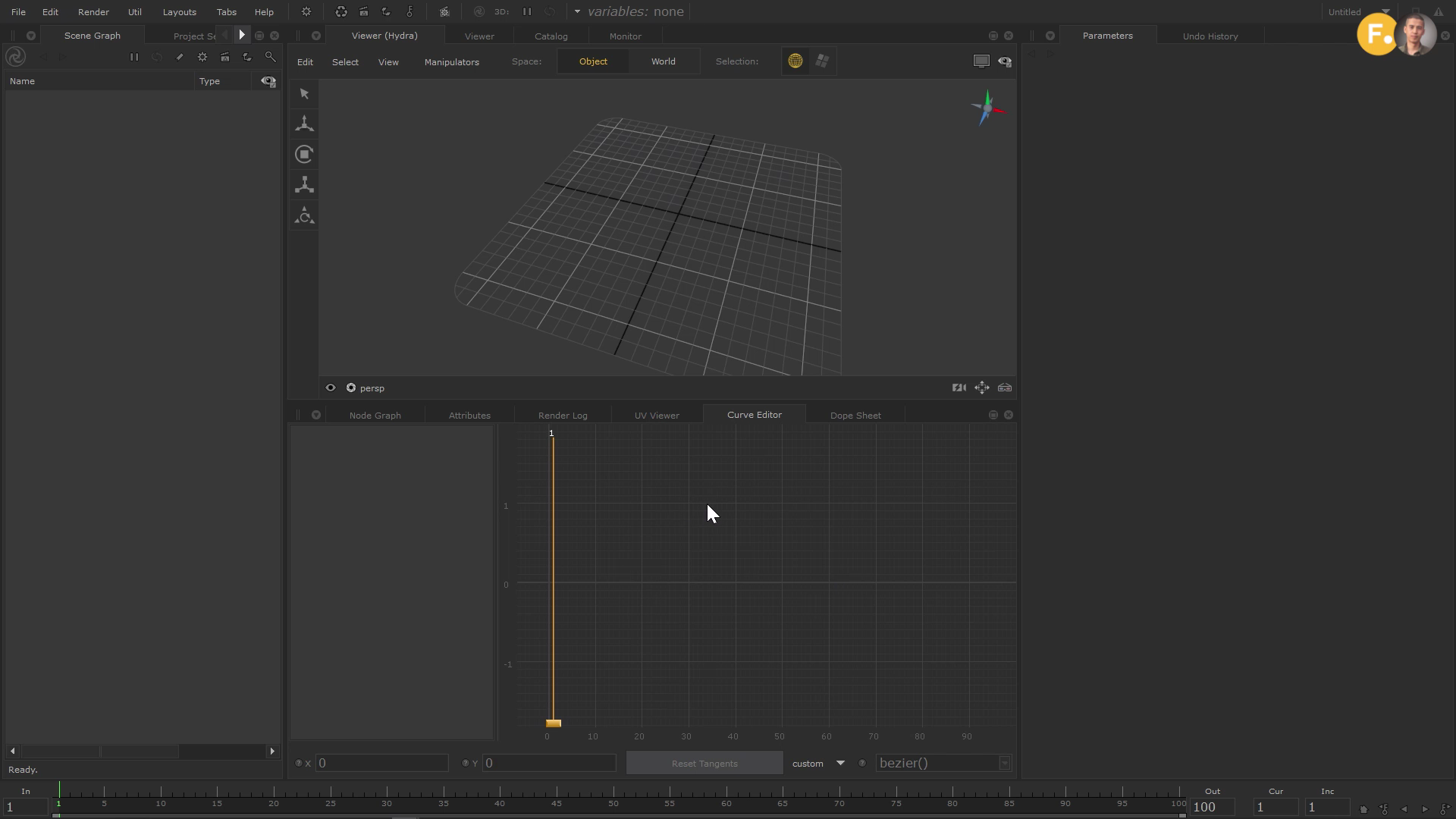The height and width of the screenshot is (819, 1456).
Task: Open the UV Viewer tab
Action: pos(657,416)
